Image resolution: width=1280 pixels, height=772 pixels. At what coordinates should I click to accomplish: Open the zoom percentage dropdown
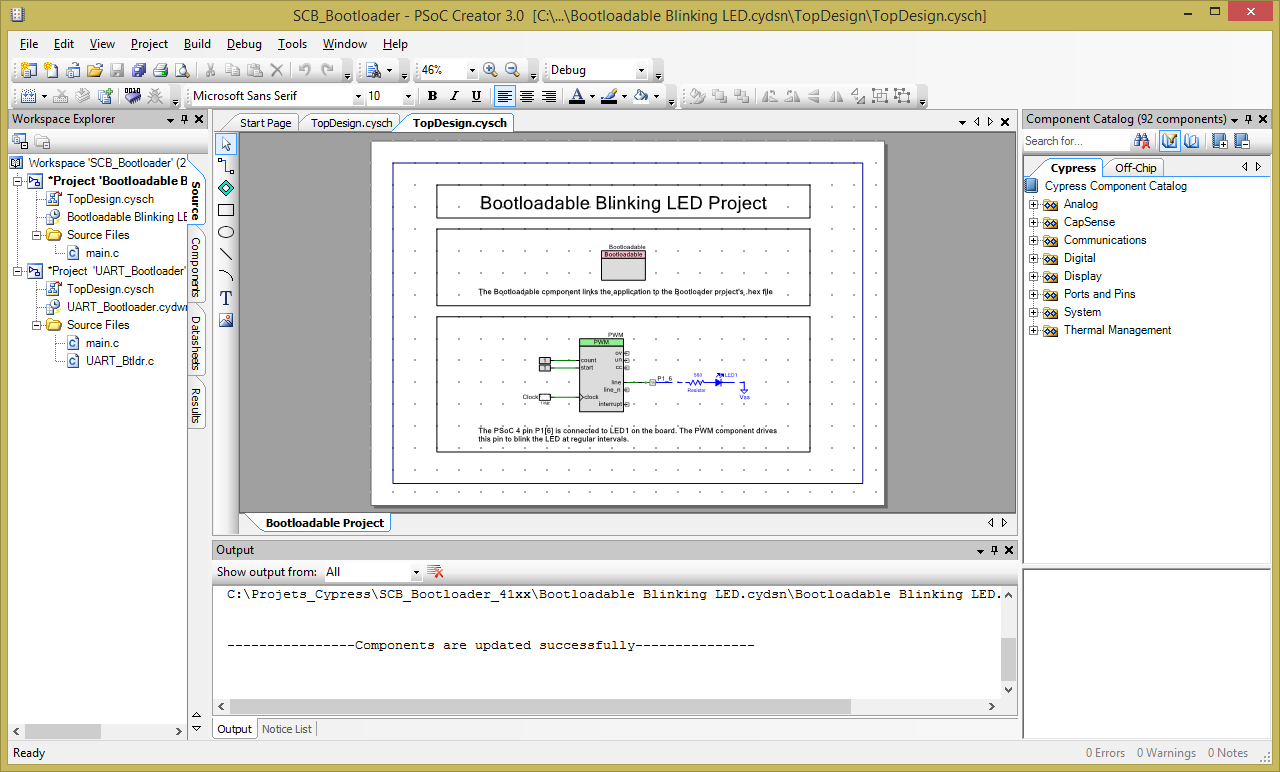(x=471, y=70)
